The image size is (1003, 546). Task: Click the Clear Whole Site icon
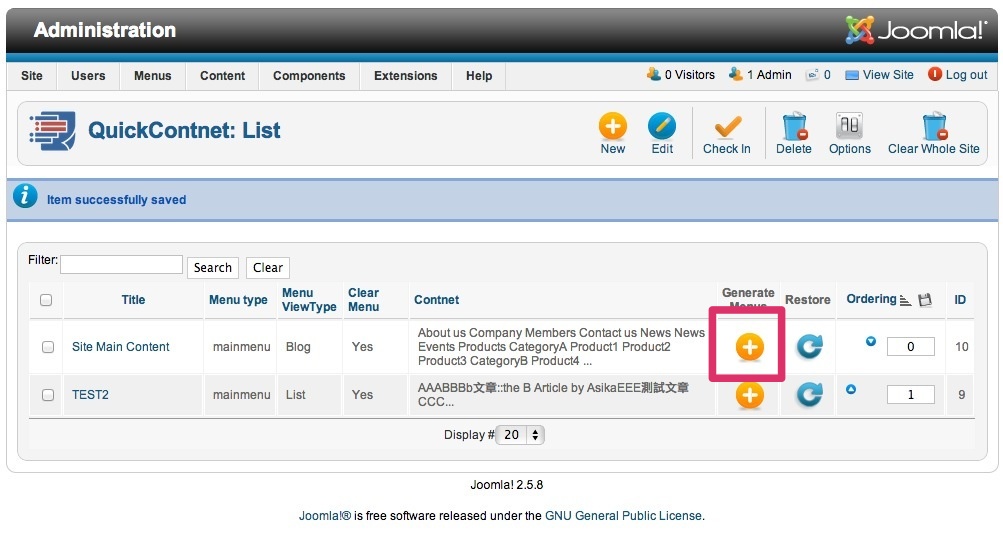(934, 127)
